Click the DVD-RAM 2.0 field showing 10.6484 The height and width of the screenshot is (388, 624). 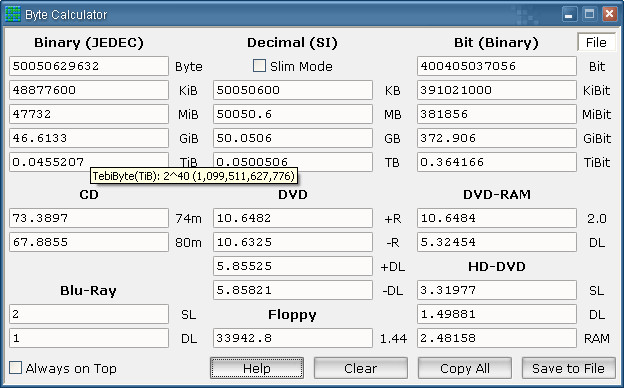pyautogui.click(x=497, y=218)
